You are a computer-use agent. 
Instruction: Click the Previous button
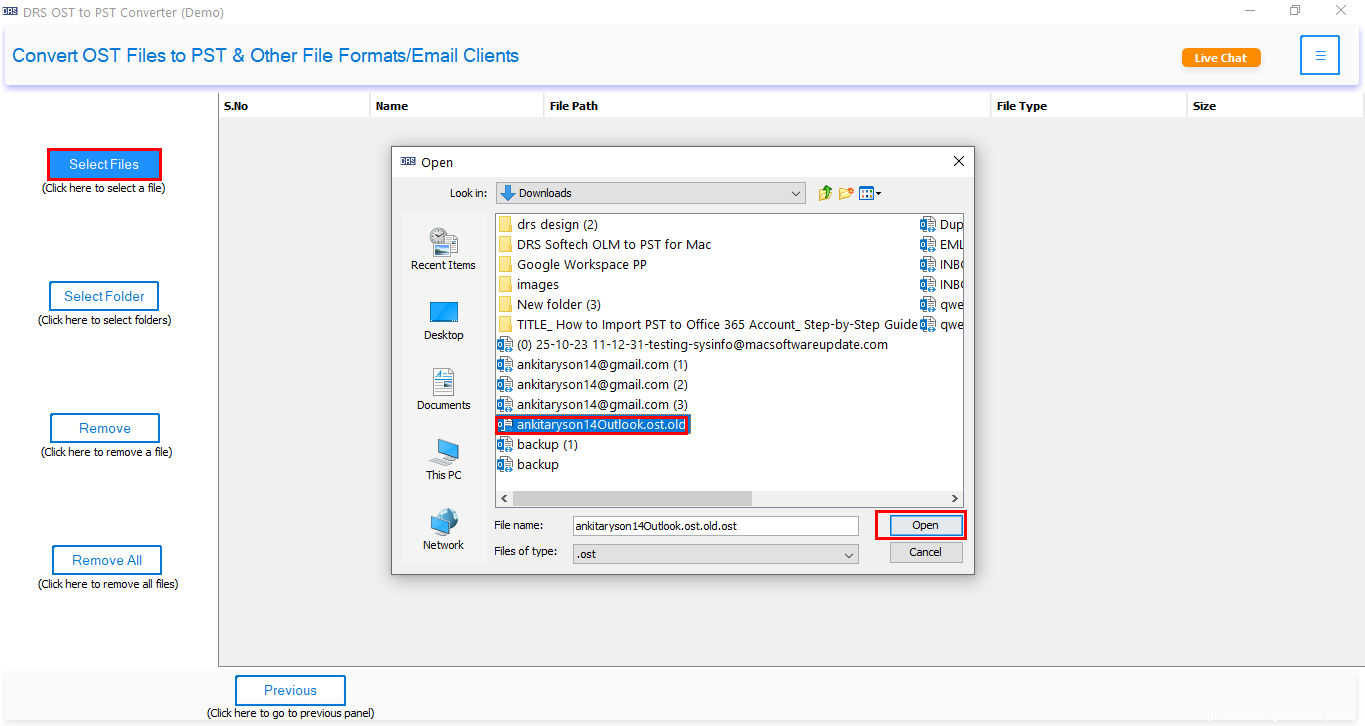tap(290, 690)
